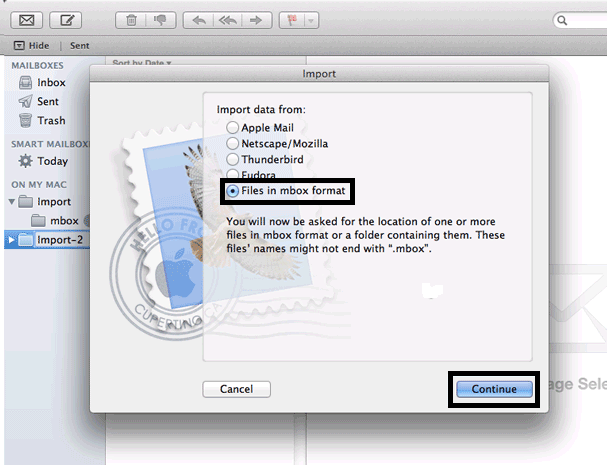Click the search field in toolbar
Image resolution: width=609 pixels, height=465 pixels.
(581, 20)
